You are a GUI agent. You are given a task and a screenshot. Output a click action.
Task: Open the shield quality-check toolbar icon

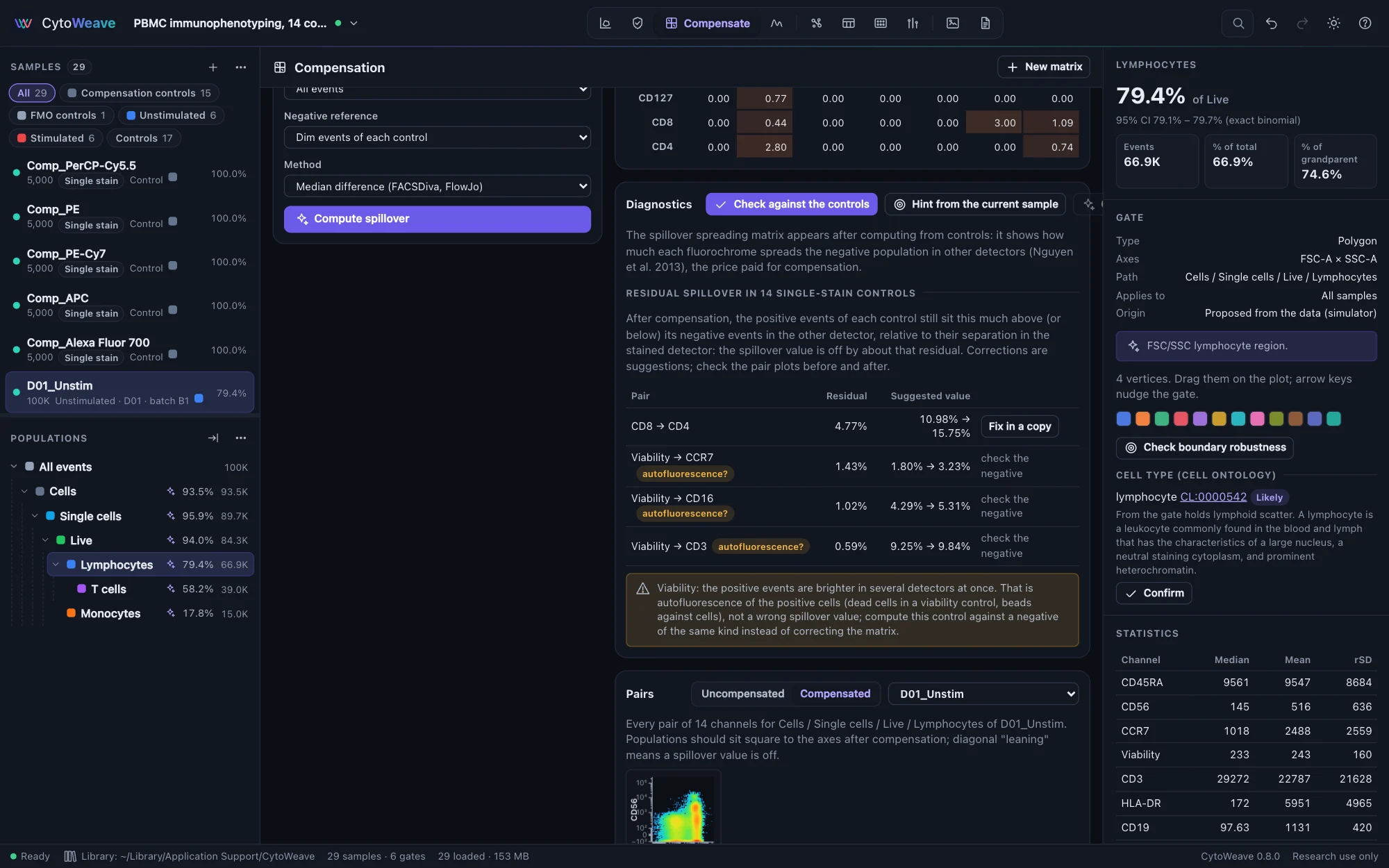click(x=638, y=23)
